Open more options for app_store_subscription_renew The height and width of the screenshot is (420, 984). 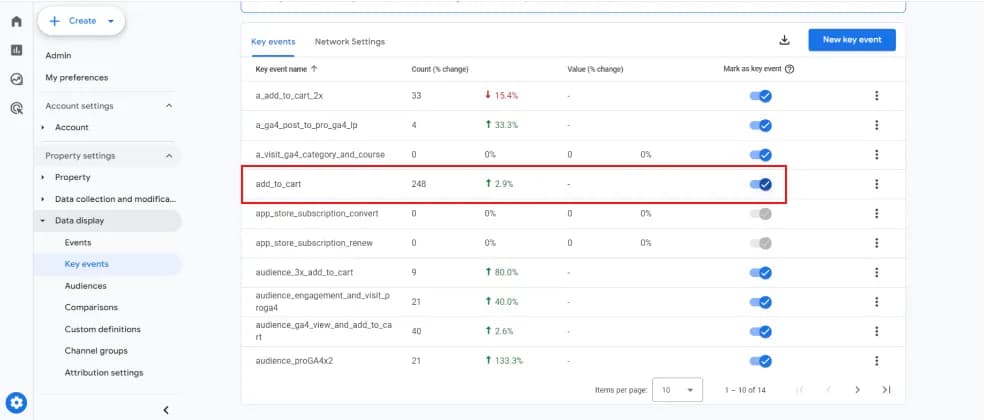point(876,243)
